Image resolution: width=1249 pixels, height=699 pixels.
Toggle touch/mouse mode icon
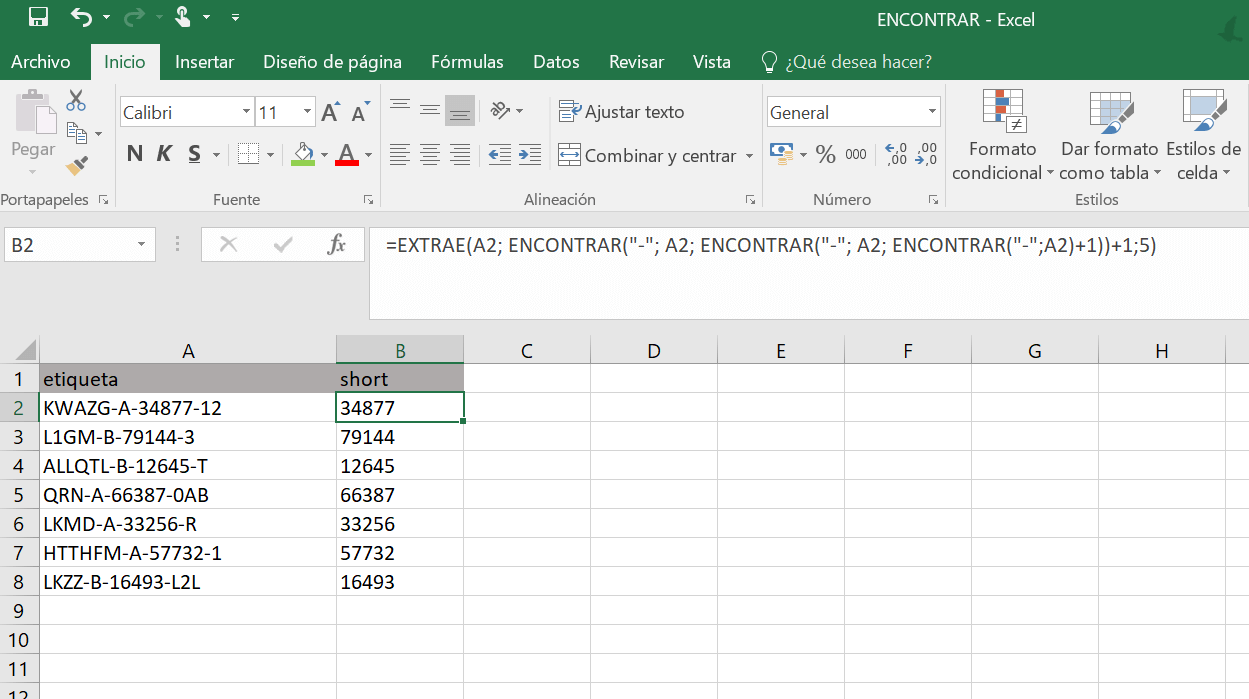183,17
